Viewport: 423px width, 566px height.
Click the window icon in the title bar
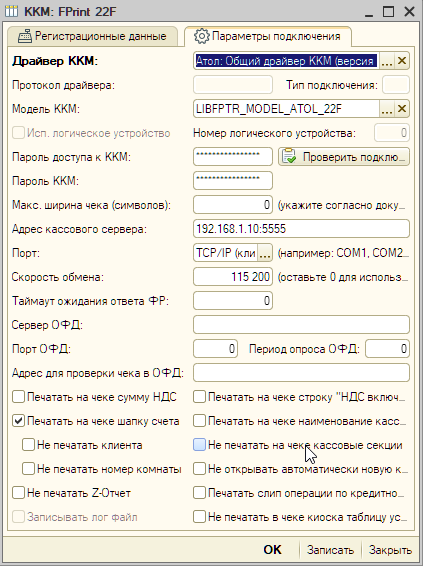12,11
